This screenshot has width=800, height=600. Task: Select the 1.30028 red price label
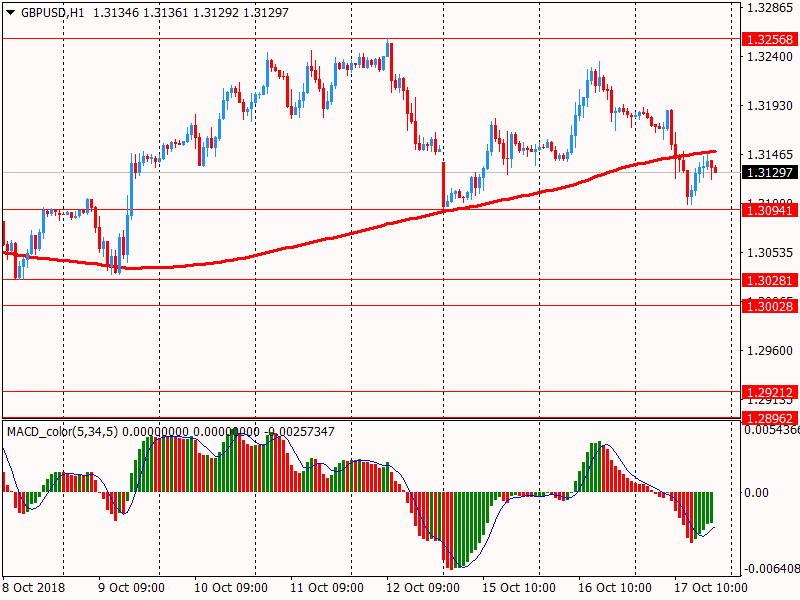coord(770,306)
